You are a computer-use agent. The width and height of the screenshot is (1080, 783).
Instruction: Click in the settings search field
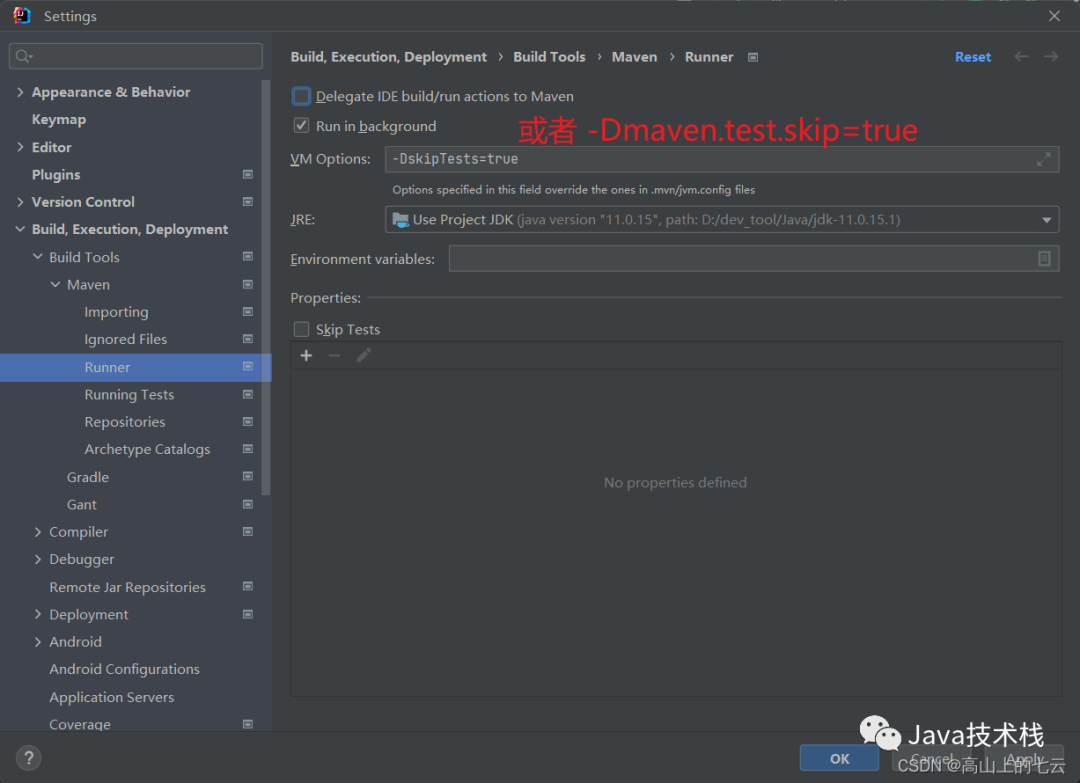pos(136,56)
